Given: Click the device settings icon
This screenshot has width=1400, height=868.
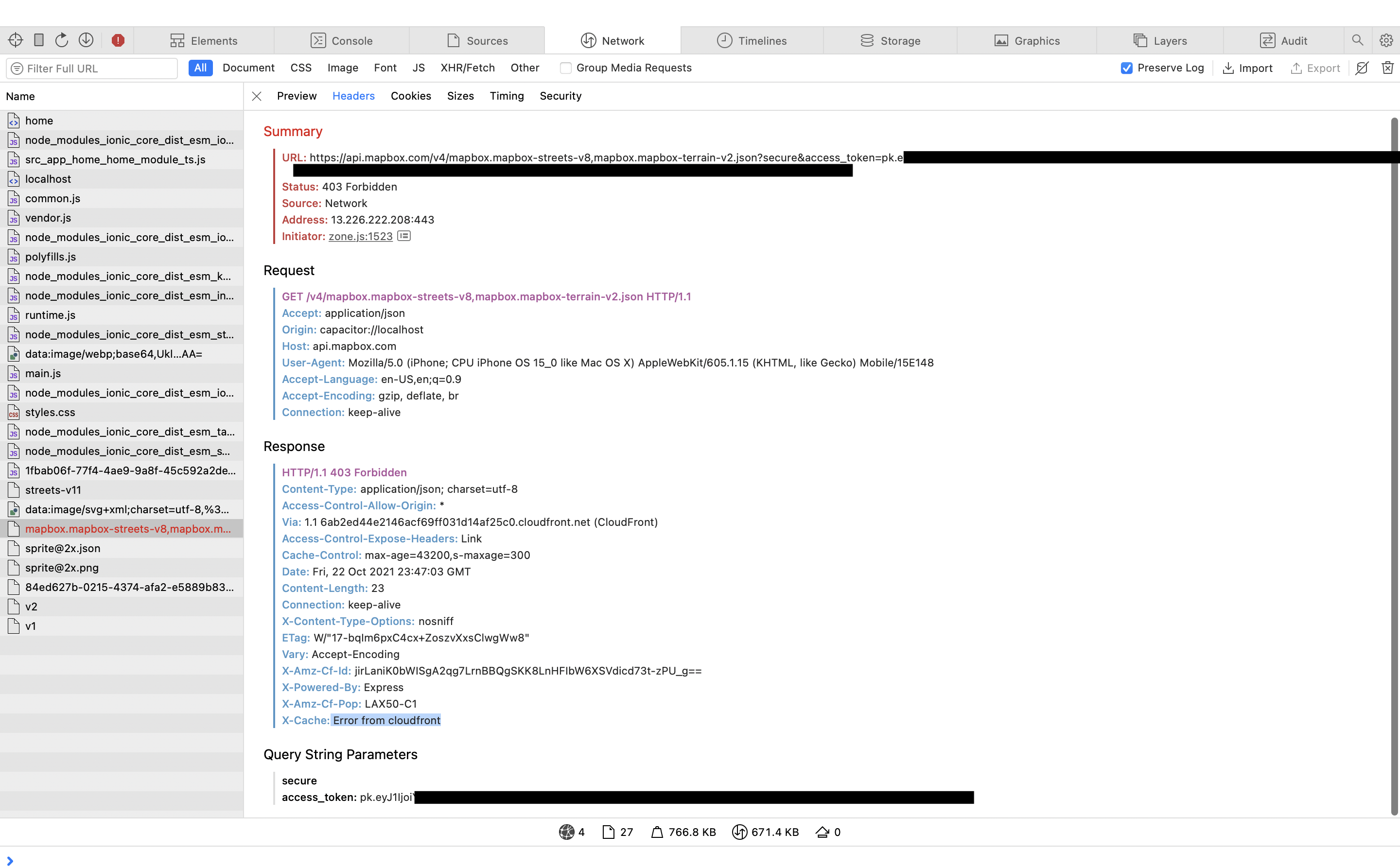Looking at the screenshot, I should tap(39, 40).
